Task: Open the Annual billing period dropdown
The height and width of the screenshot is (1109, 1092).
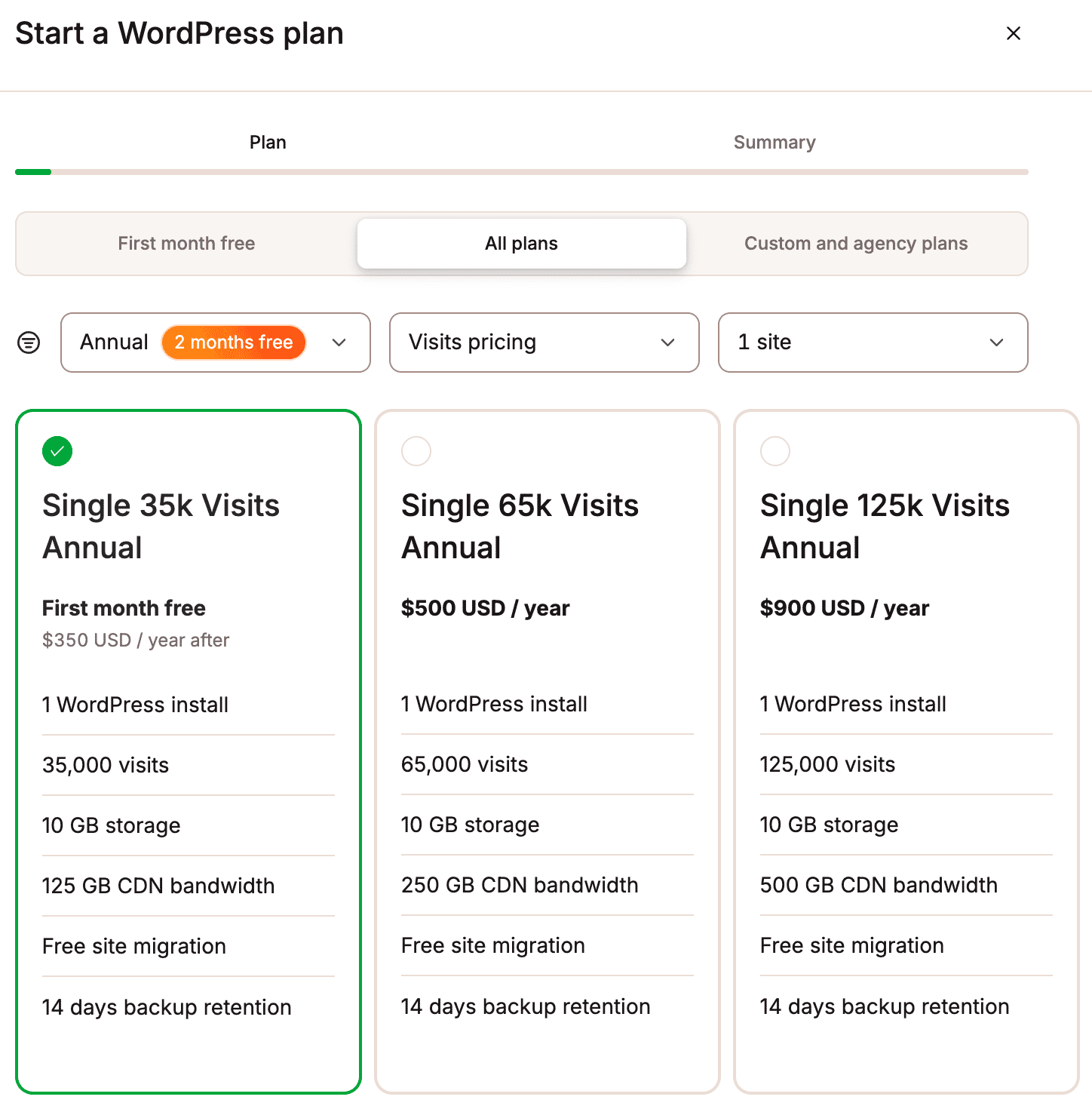Action: click(x=215, y=343)
